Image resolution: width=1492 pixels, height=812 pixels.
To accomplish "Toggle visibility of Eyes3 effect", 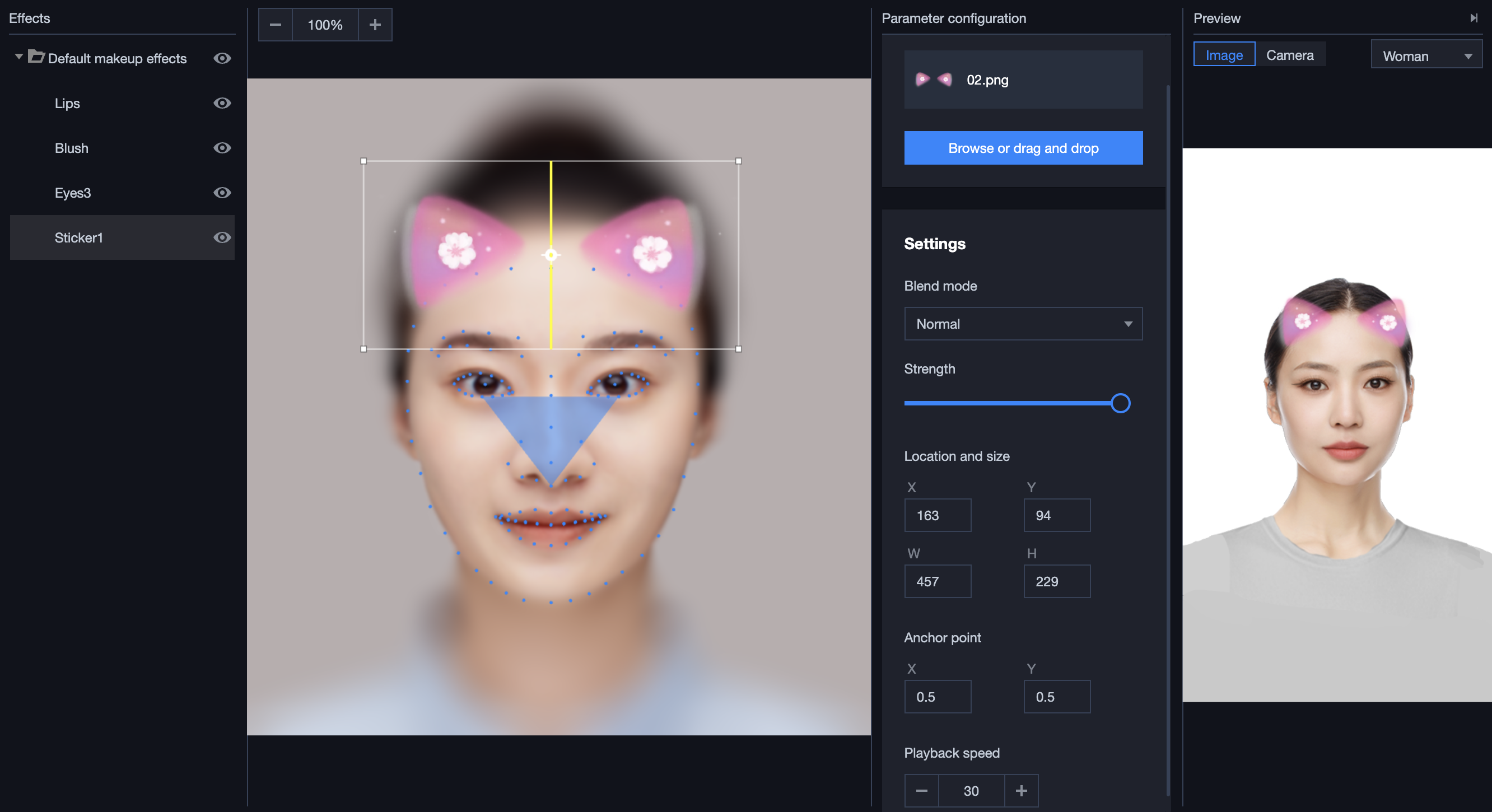I will 222,193.
